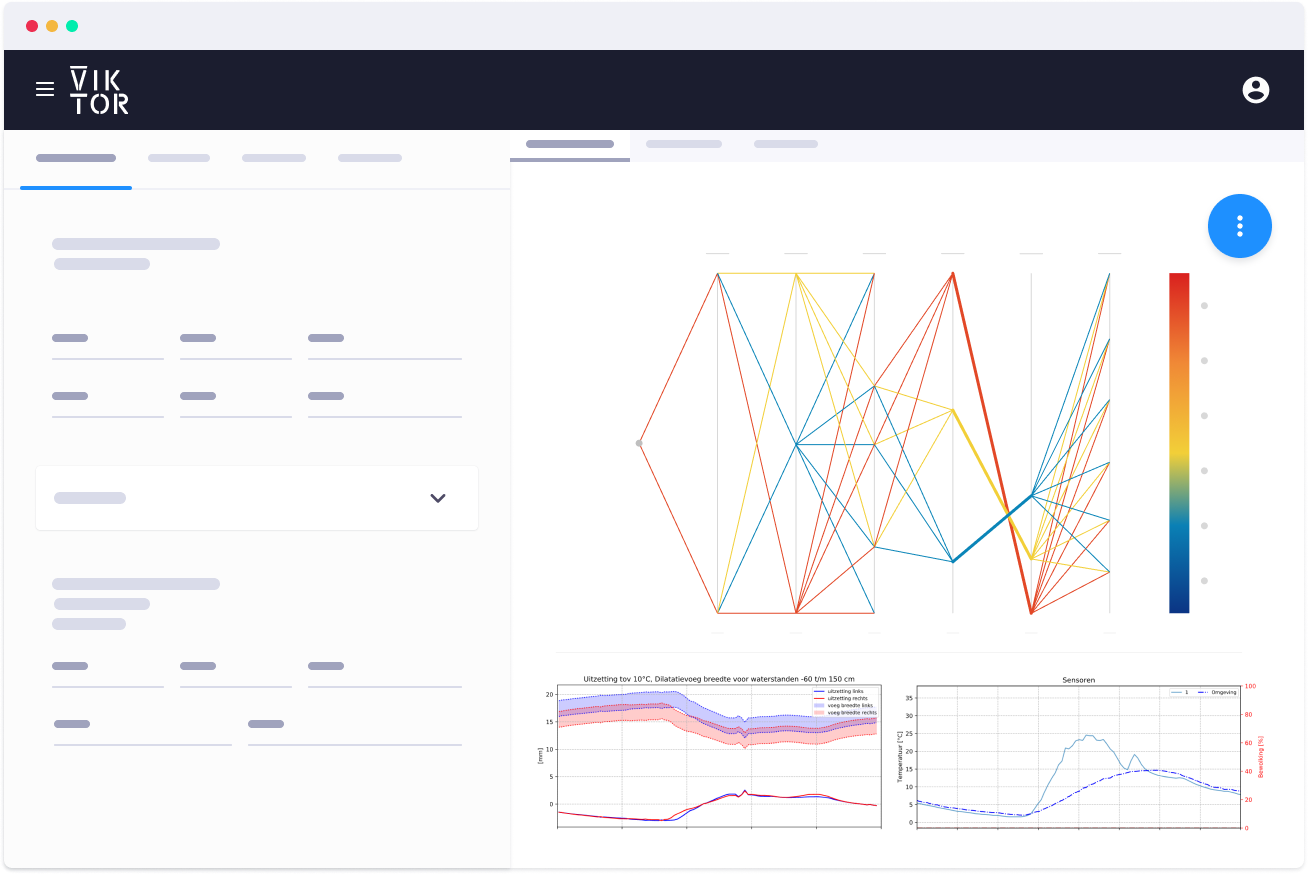Screen dimensions: 1308x874
Task: Click the green window maximize button
Action: pos(72,26)
